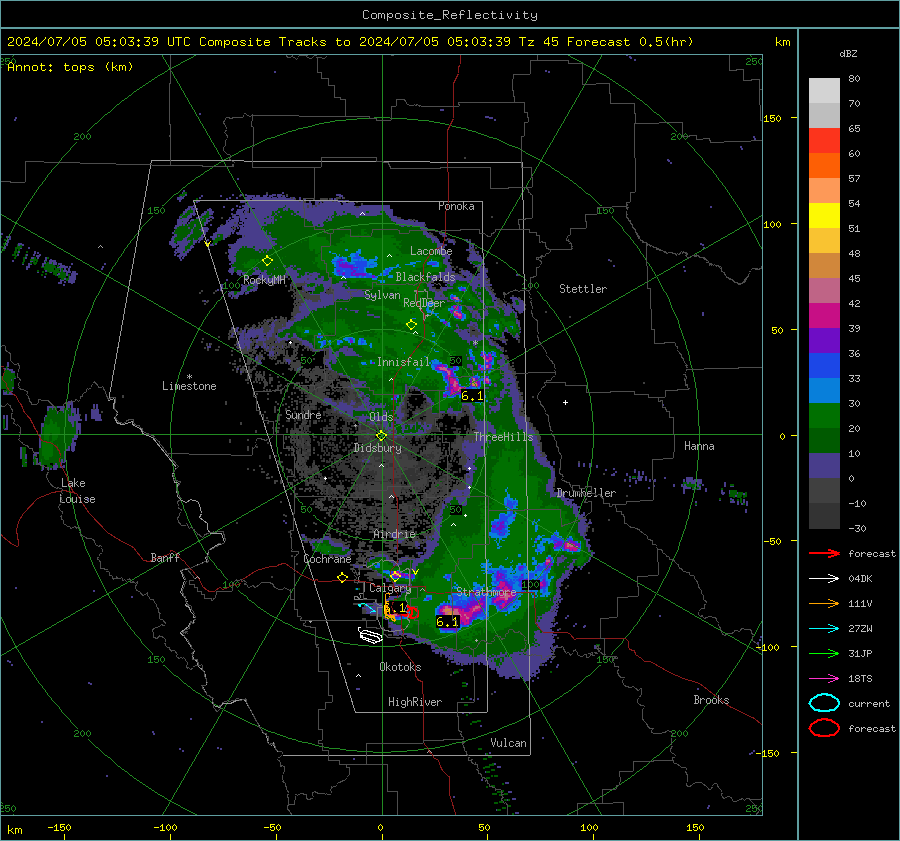Screen dimensions: 900x841
Task: Click the 6.1 storm top label near Innisfail
Action: 472,396
